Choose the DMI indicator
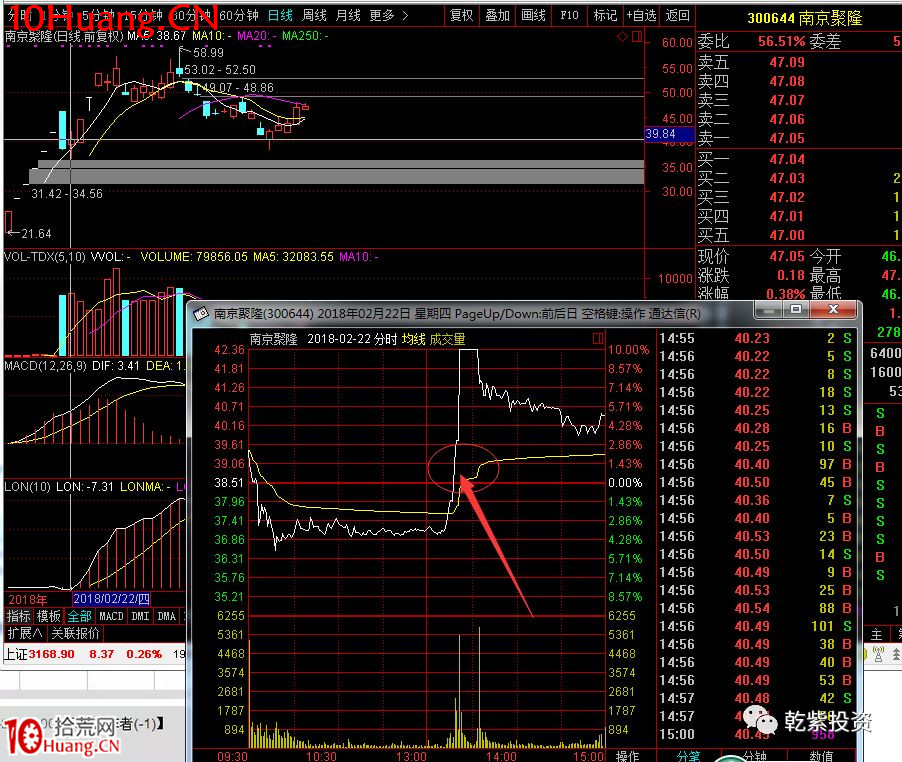This screenshot has height=762, width=902. 140,616
